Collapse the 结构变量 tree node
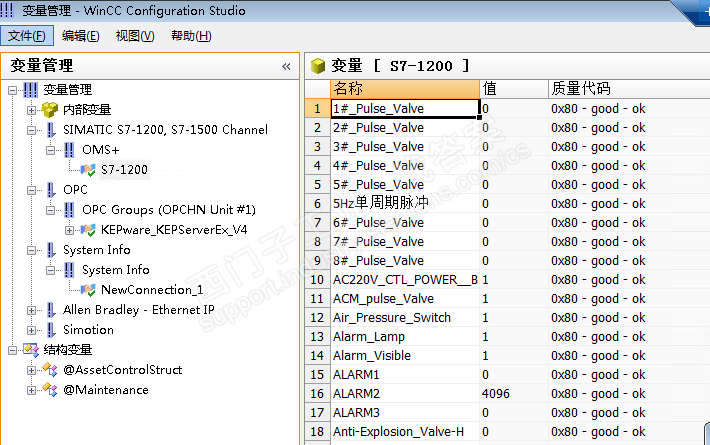Image resolution: width=710 pixels, height=445 pixels. coord(13,350)
